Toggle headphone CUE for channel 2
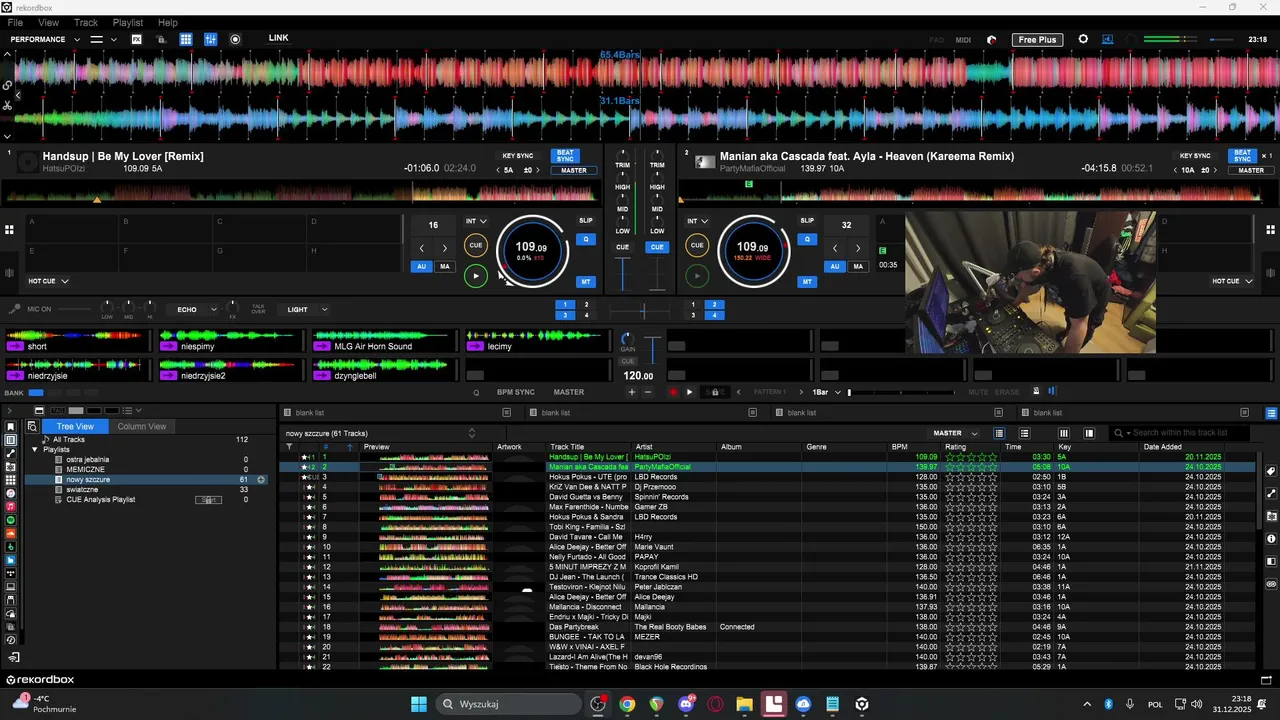Screen dimensions: 1280x720 tap(657, 247)
